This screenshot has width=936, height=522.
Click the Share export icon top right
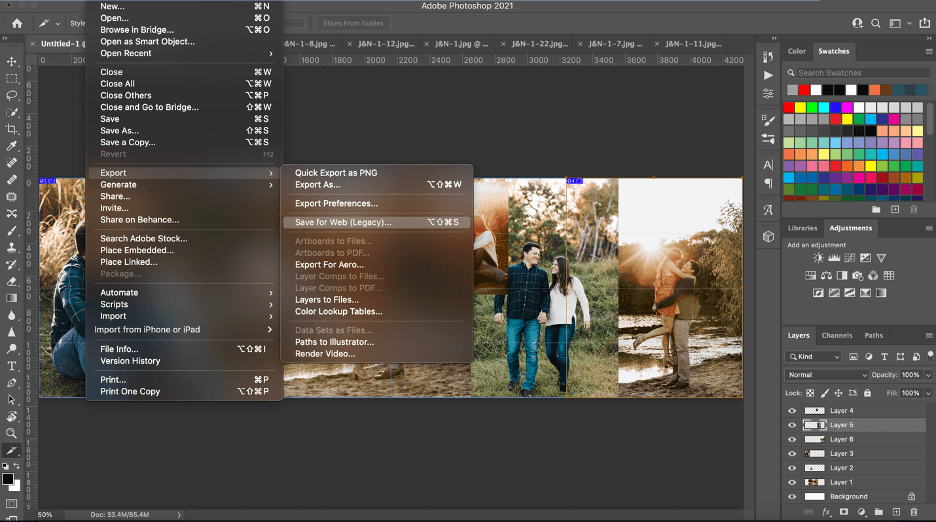pyautogui.click(x=925, y=23)
